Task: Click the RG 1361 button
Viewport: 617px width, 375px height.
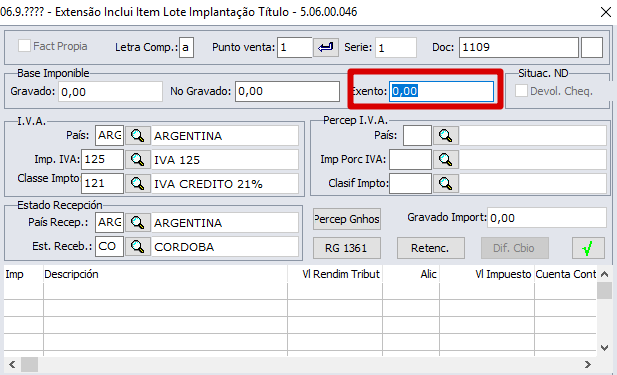Action: [347, 248]
